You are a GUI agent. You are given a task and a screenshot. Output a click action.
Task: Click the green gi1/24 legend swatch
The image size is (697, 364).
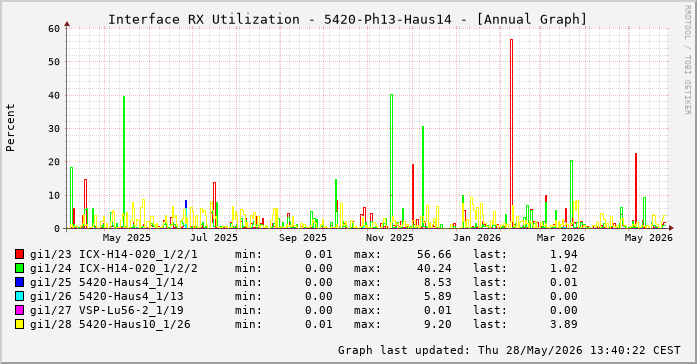coord(19,268)
